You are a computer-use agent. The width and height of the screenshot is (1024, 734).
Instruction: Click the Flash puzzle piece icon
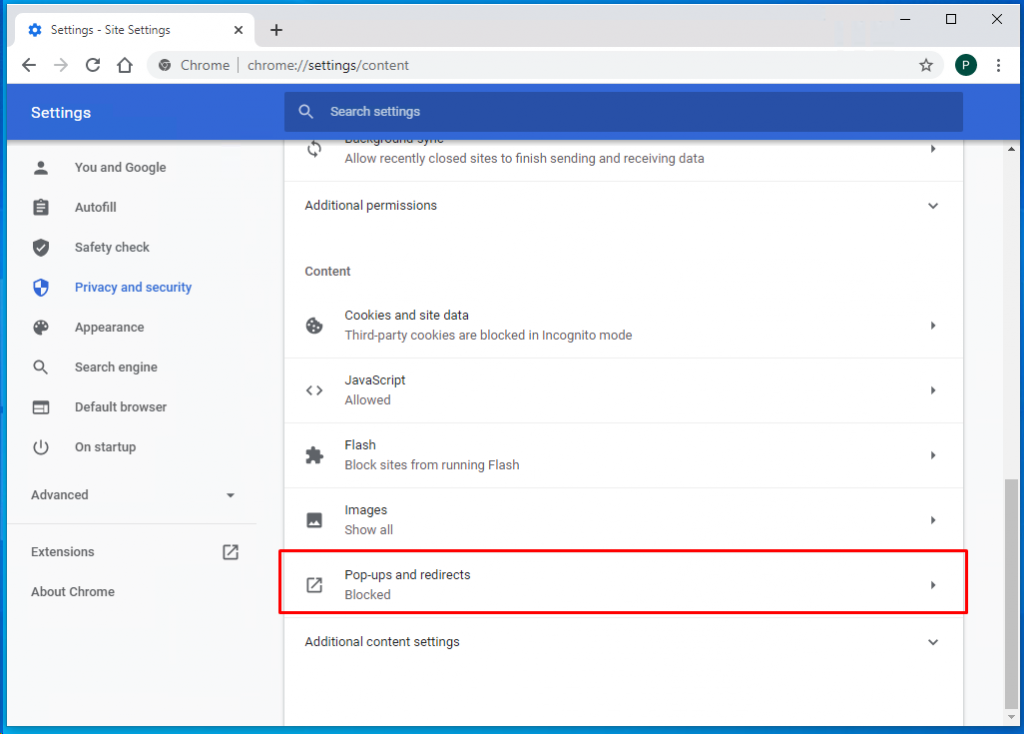(314, 455)
